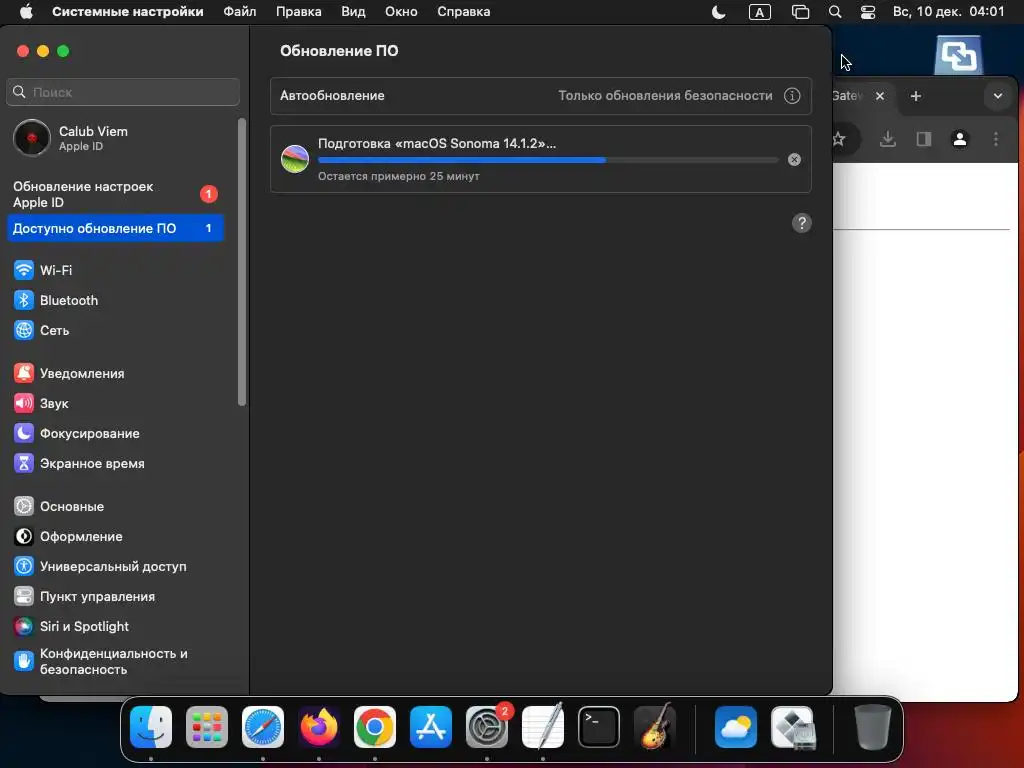Open Звук sound settings

118,403
